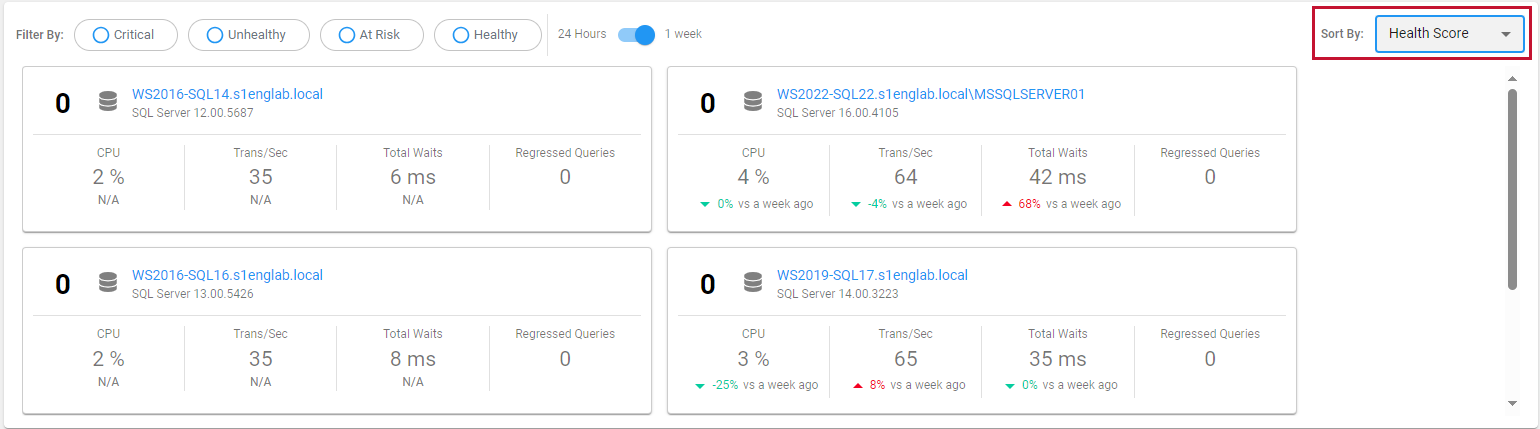This screenshot has height=429, width=1540.
Task: Select the At Risk filter
Action: (371, 35)
